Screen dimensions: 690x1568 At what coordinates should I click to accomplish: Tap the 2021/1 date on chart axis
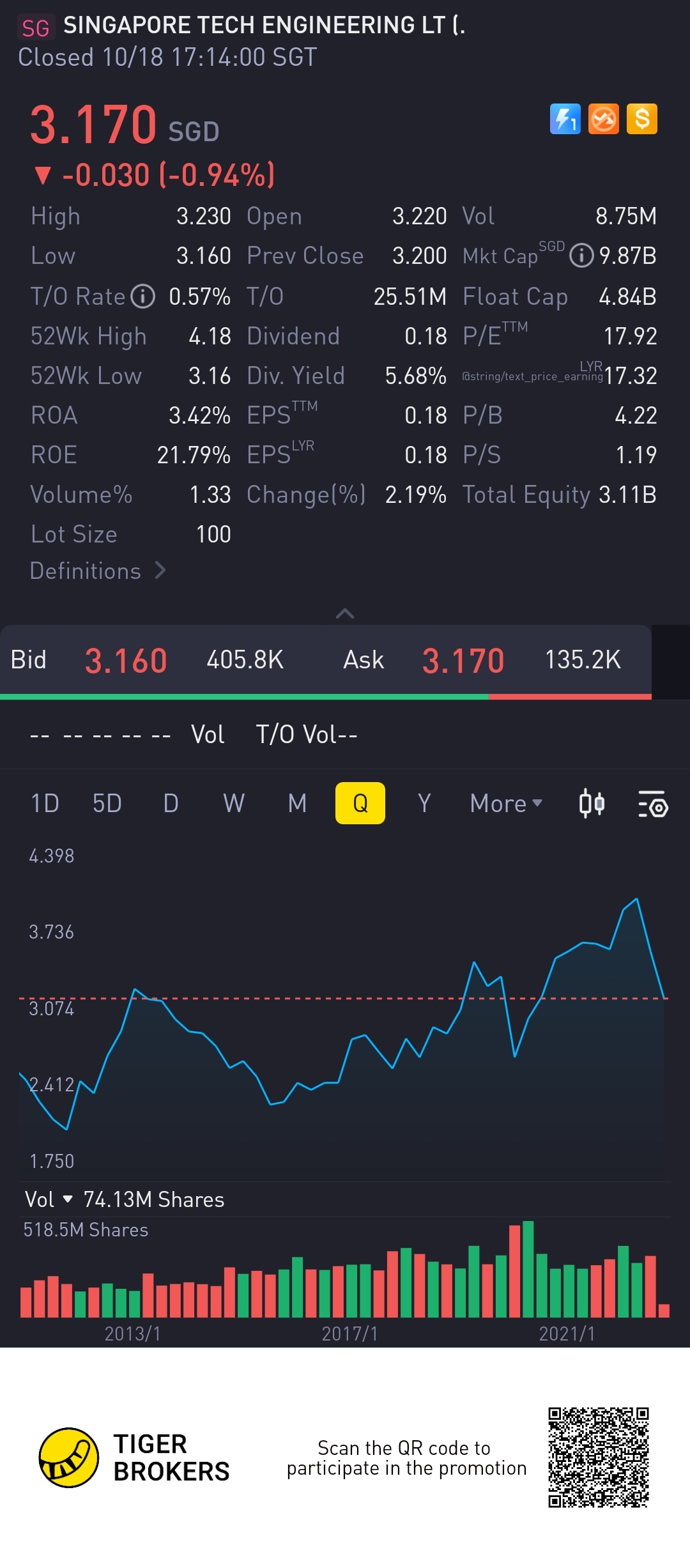tap(567, 1334)
